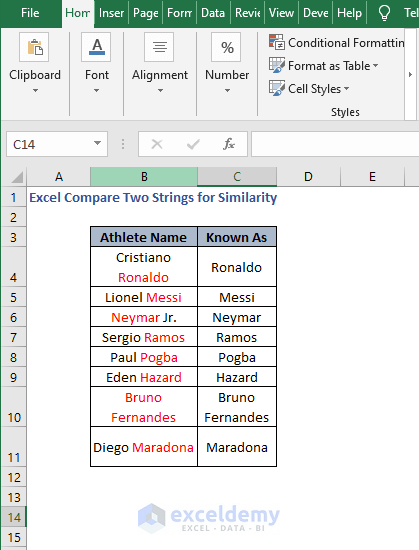Select the 'Lionel Messi' cell
This screenshot has width=419, height=550.
click(x=144, y=297)
